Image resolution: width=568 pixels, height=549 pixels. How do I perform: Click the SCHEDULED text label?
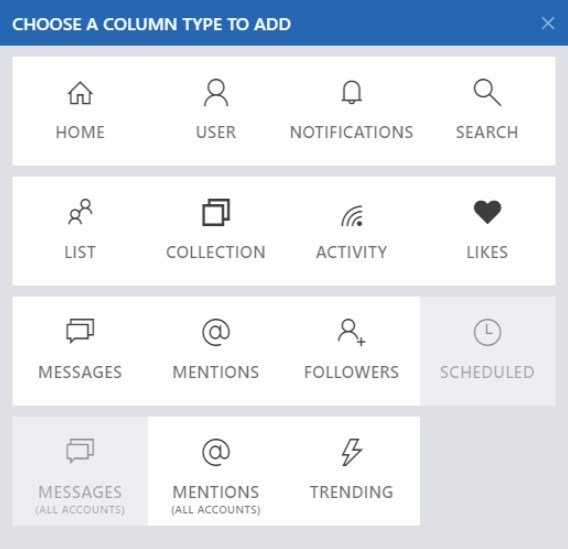click(487, 372)
